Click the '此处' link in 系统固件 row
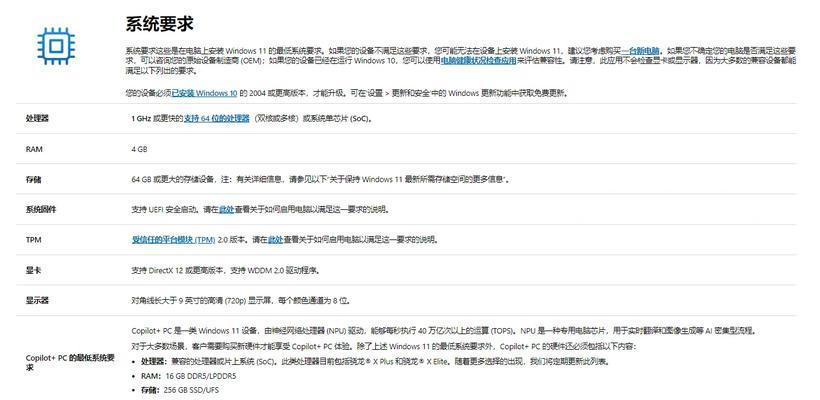This screenshot has width=820, height=400. (x=226, y=209)
